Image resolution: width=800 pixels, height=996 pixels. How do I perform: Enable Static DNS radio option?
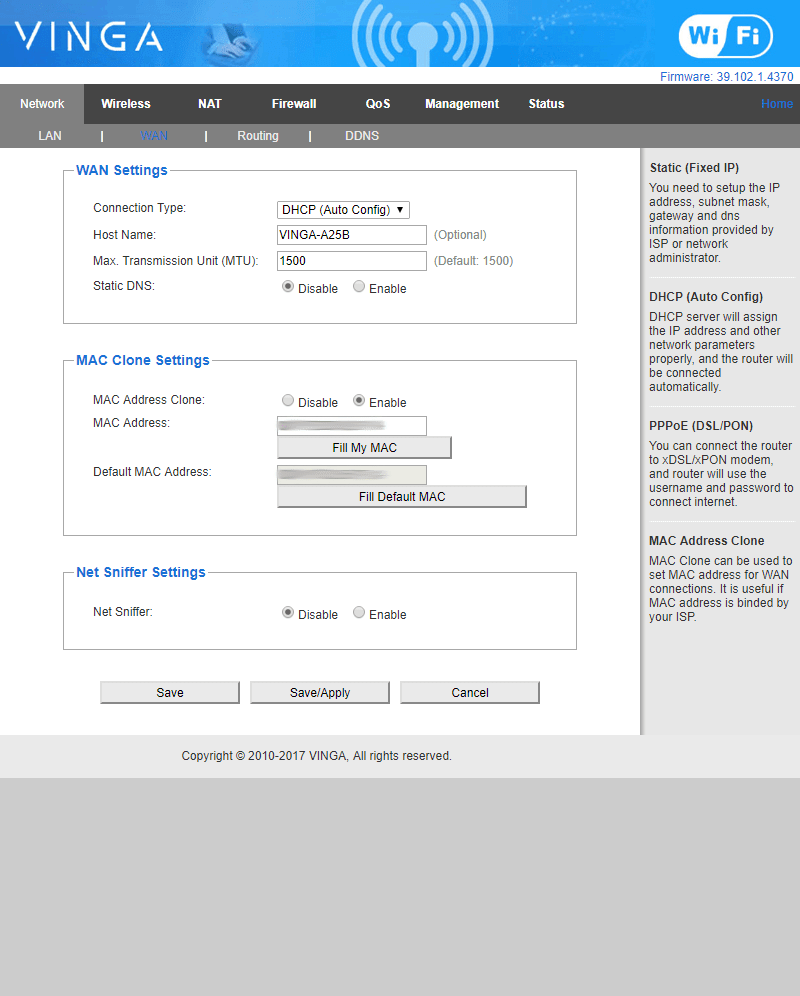tap(359, 287)
